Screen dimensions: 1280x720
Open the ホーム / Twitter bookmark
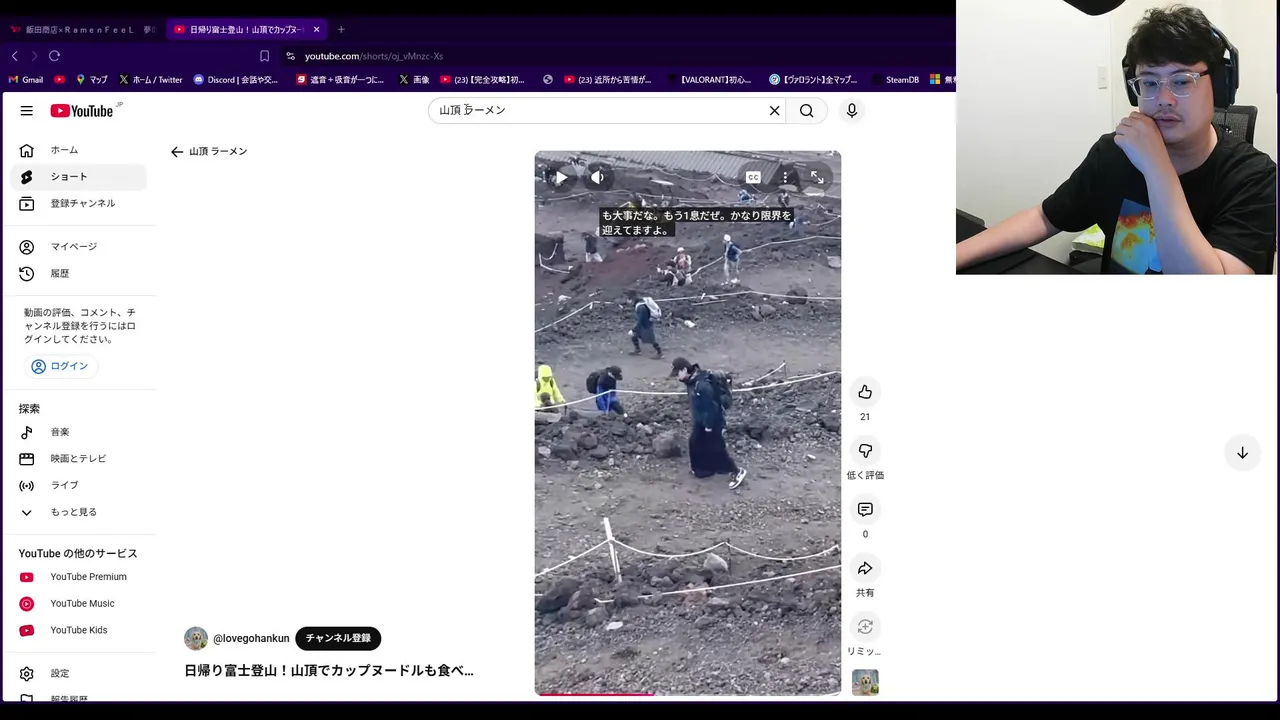[x=151, y=80]
